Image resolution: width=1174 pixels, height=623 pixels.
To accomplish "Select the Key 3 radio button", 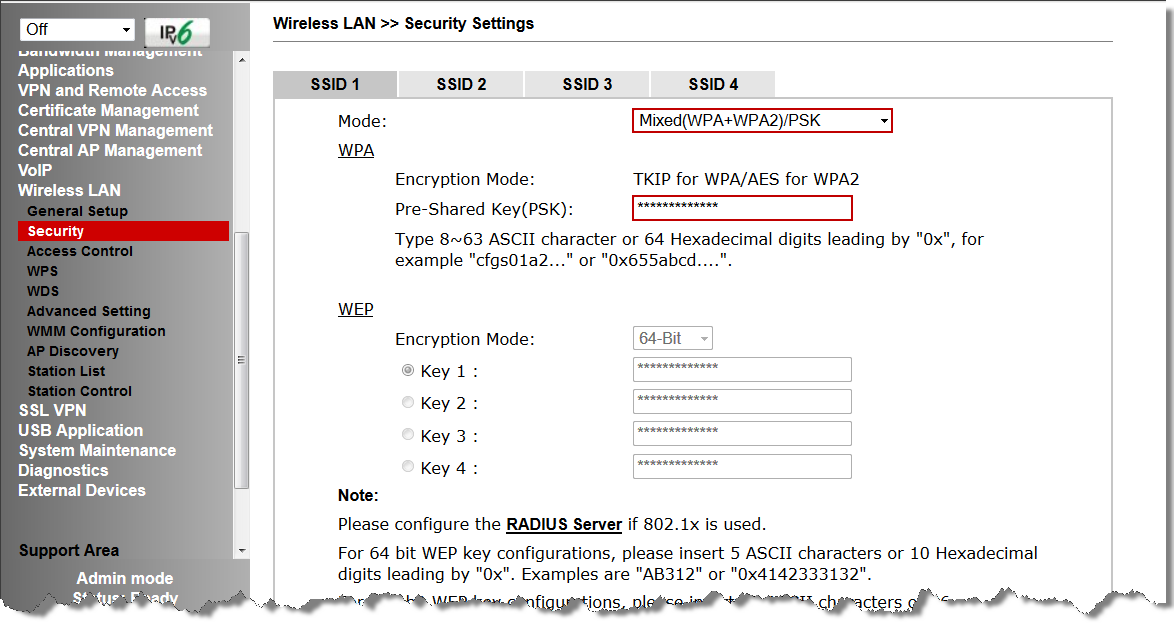I will [408, 434].
